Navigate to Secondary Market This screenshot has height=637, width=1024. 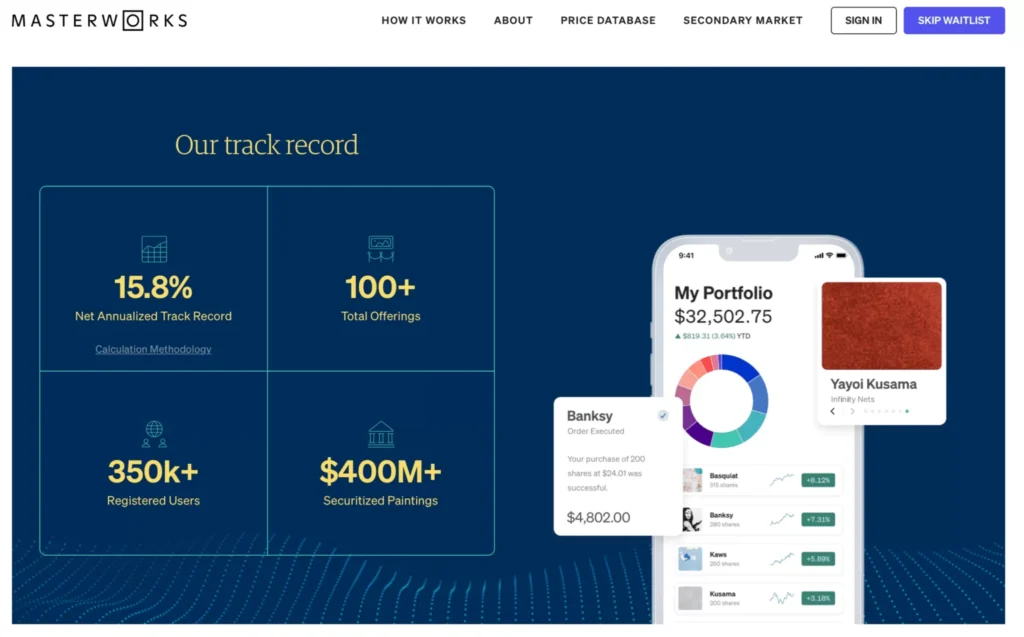point(743,20)
